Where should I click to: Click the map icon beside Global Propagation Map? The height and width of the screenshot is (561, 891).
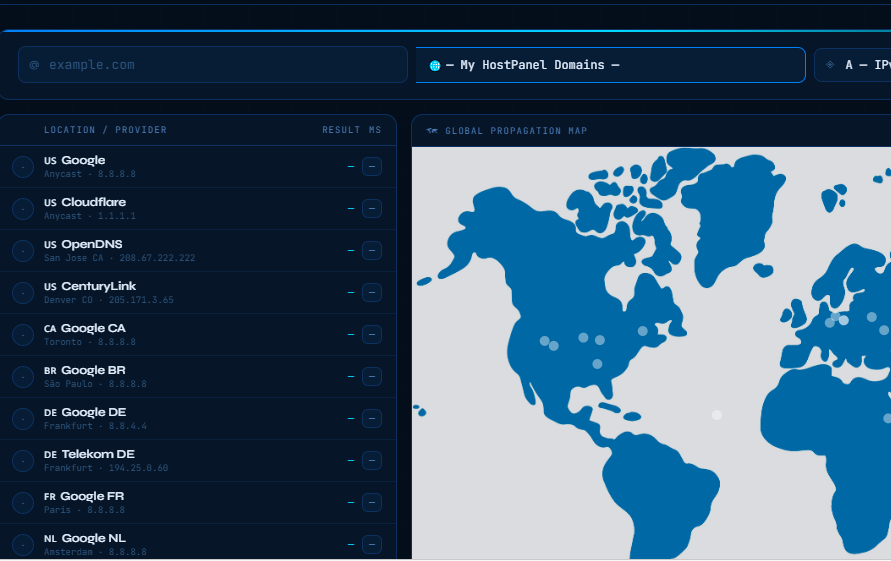(432, 131)
